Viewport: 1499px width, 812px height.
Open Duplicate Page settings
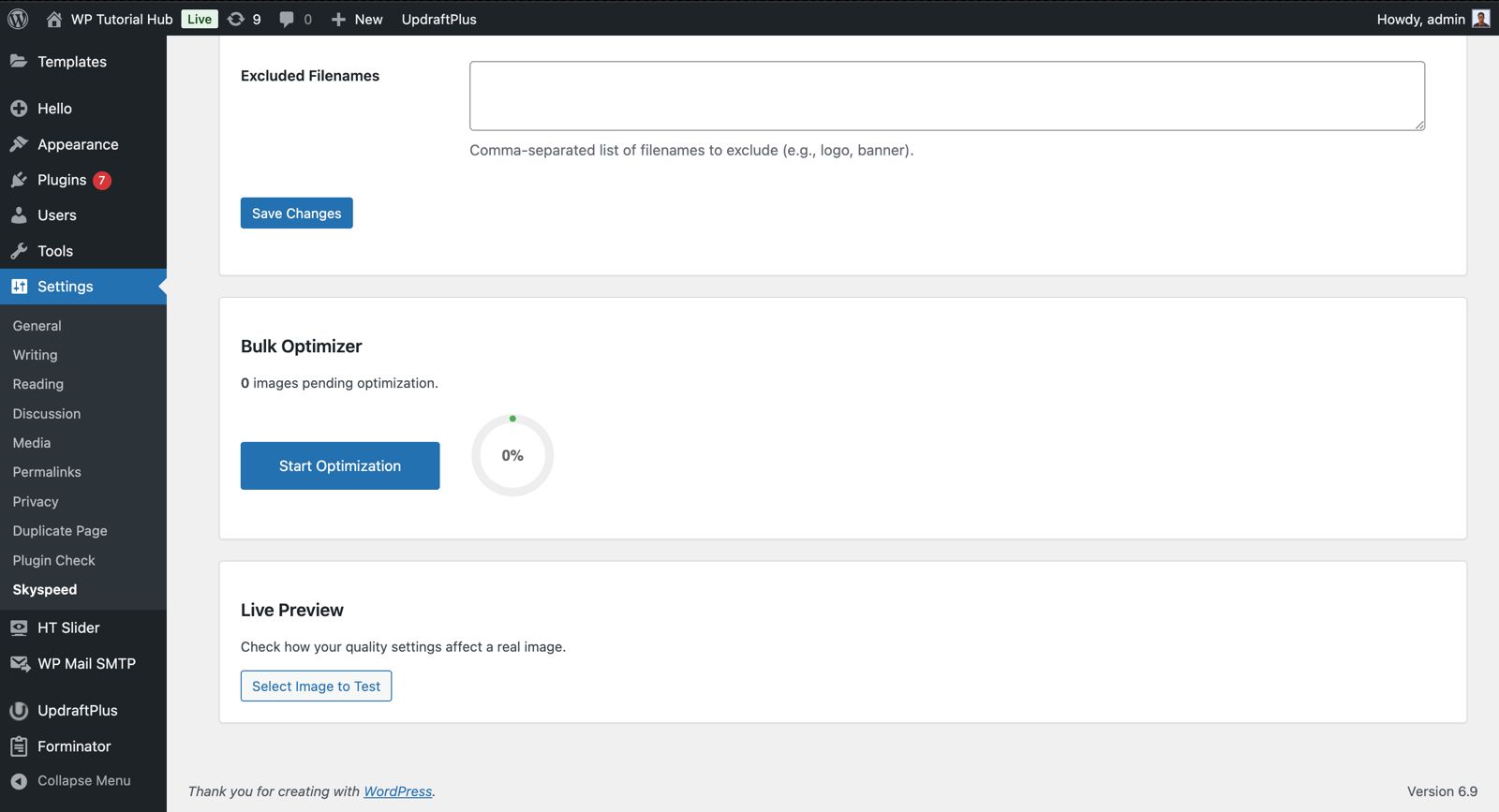tap(60, 531)
